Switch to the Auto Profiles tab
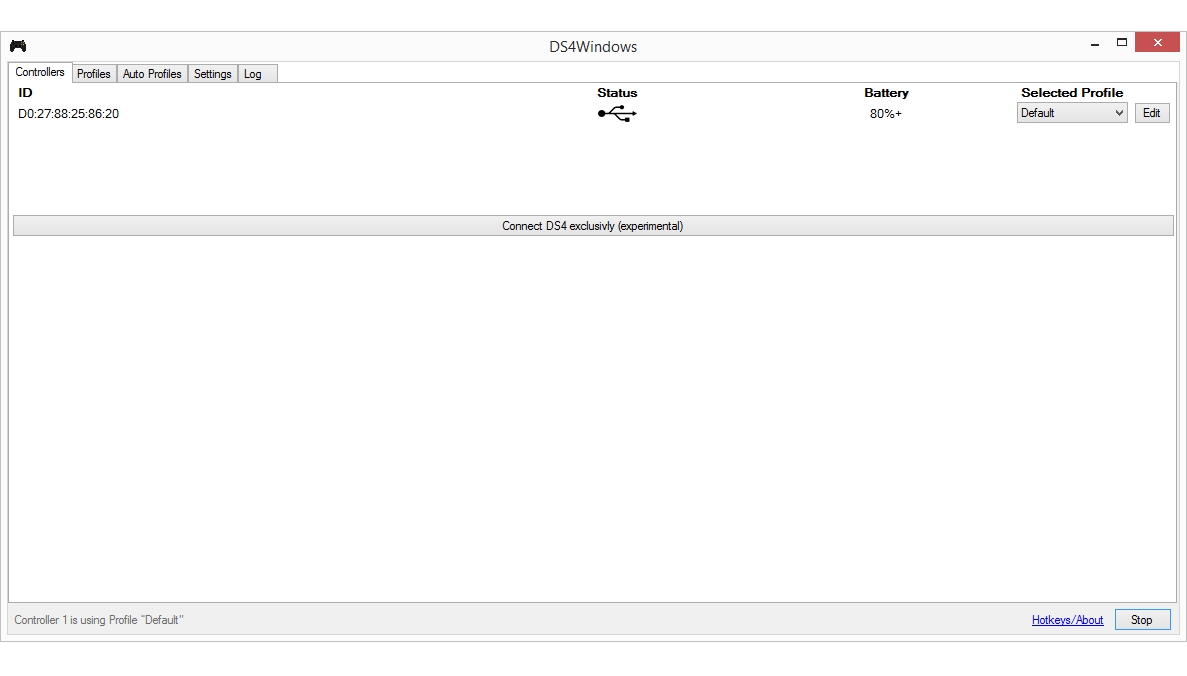The image size is (1187, 676). click(152, 73)
